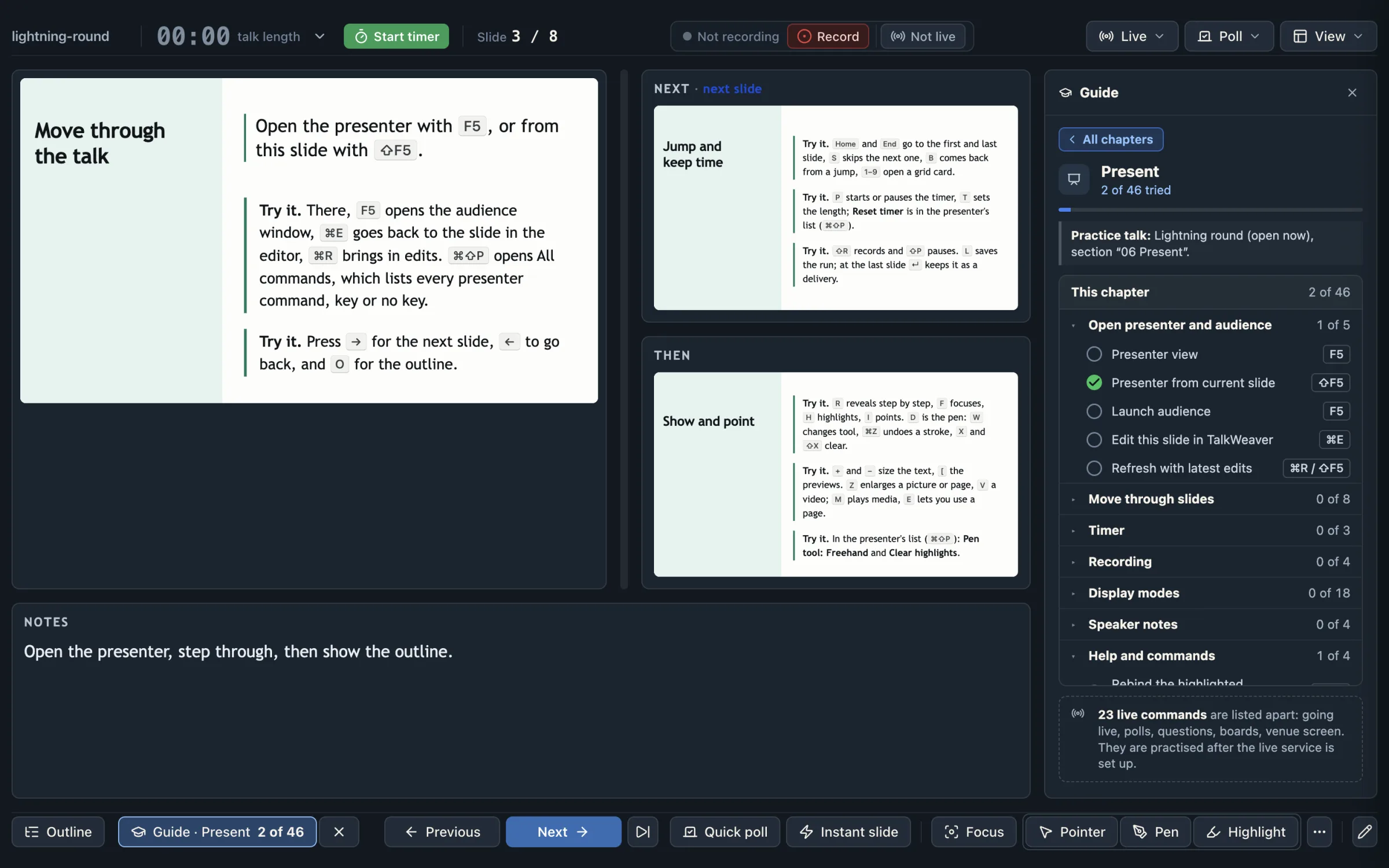Click the Record button
Image resolution: width=1389 pixels, height=868 pixels.
pyautogui.click(x=828, y=36)
